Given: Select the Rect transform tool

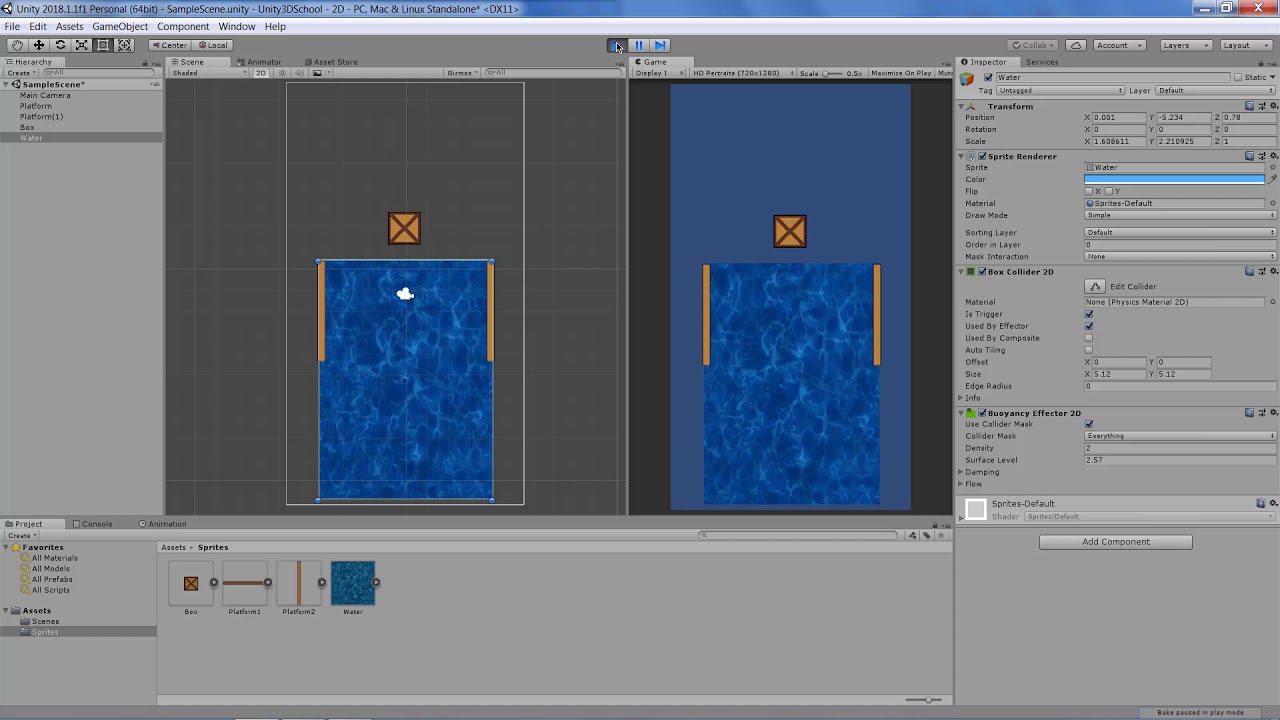Looking at the screenshot, I should [x=103, y=45].
